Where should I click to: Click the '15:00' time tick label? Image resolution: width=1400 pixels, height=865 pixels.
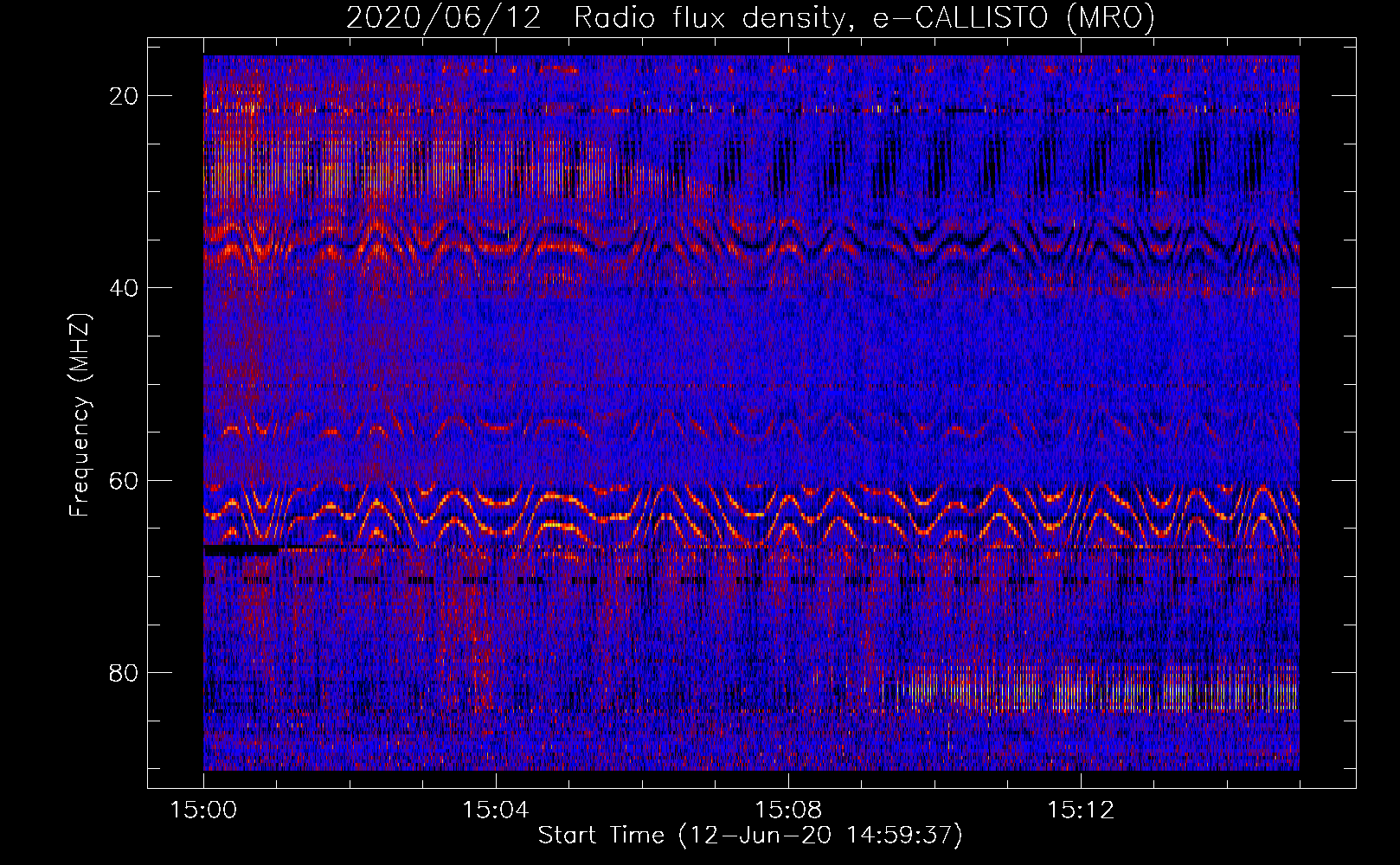coord(203,811)
